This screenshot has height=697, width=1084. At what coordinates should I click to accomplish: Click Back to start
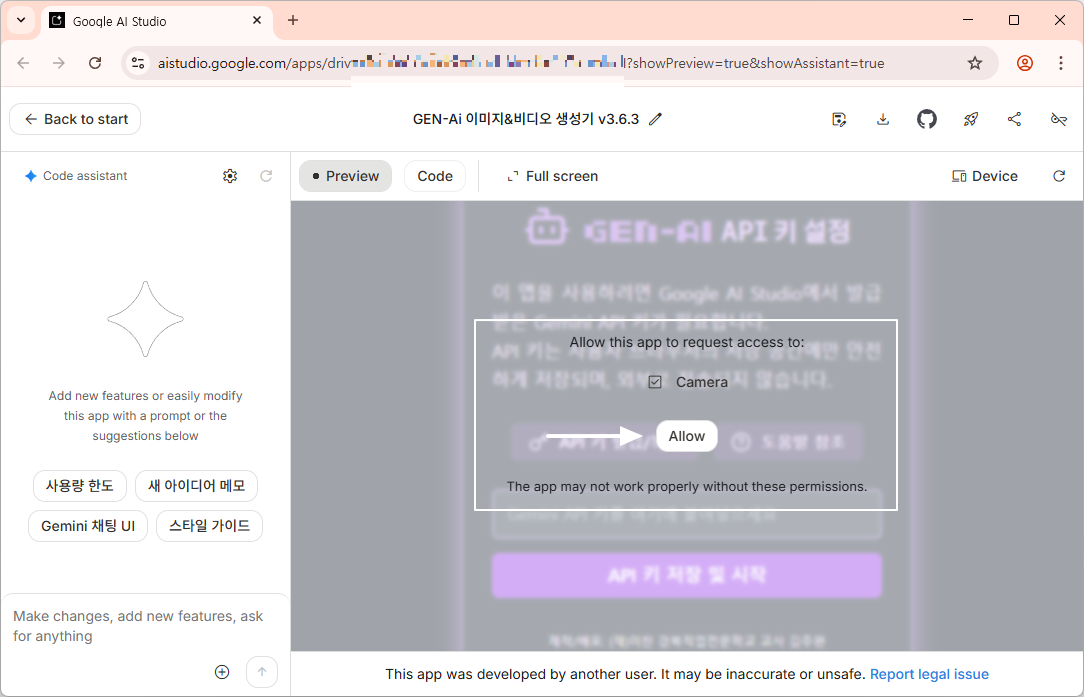point(75,119)
